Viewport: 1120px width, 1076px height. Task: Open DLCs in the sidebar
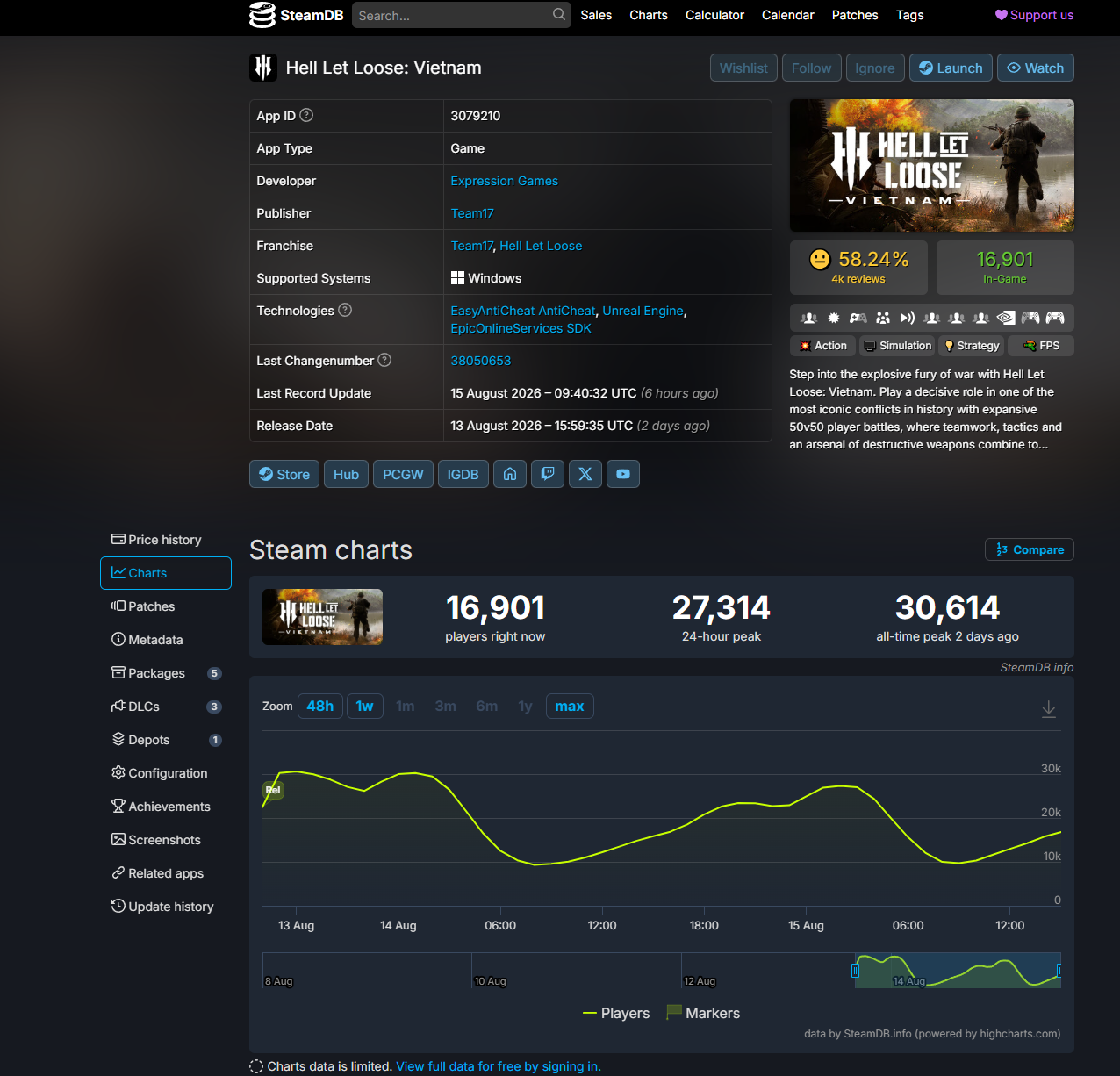click(166, 707)
